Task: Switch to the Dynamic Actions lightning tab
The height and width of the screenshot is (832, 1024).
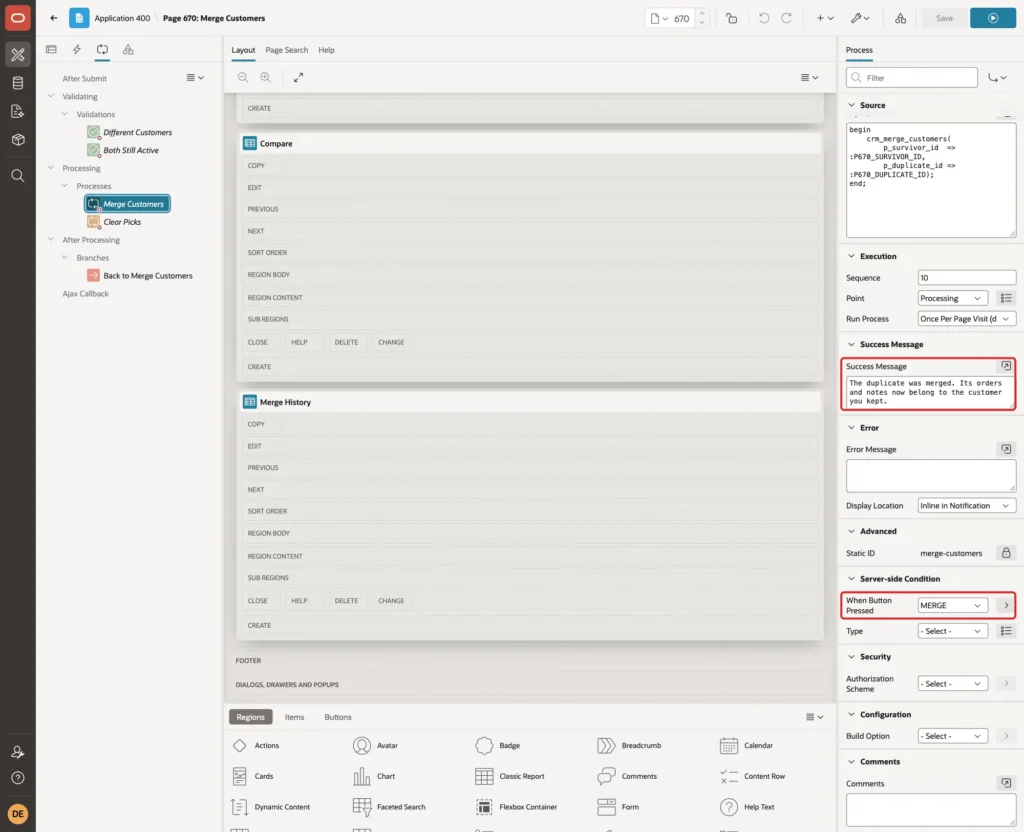Action: click(76, 50)
